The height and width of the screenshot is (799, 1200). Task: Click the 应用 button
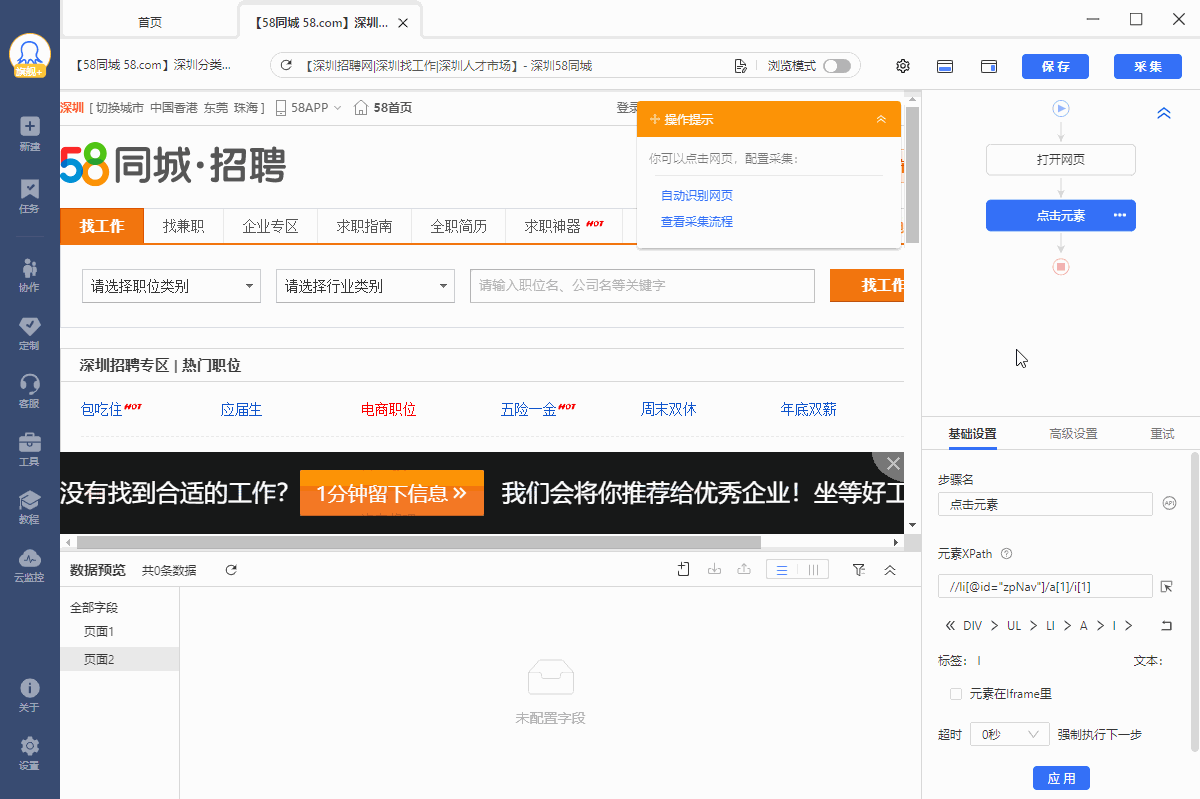point(1061,778)
